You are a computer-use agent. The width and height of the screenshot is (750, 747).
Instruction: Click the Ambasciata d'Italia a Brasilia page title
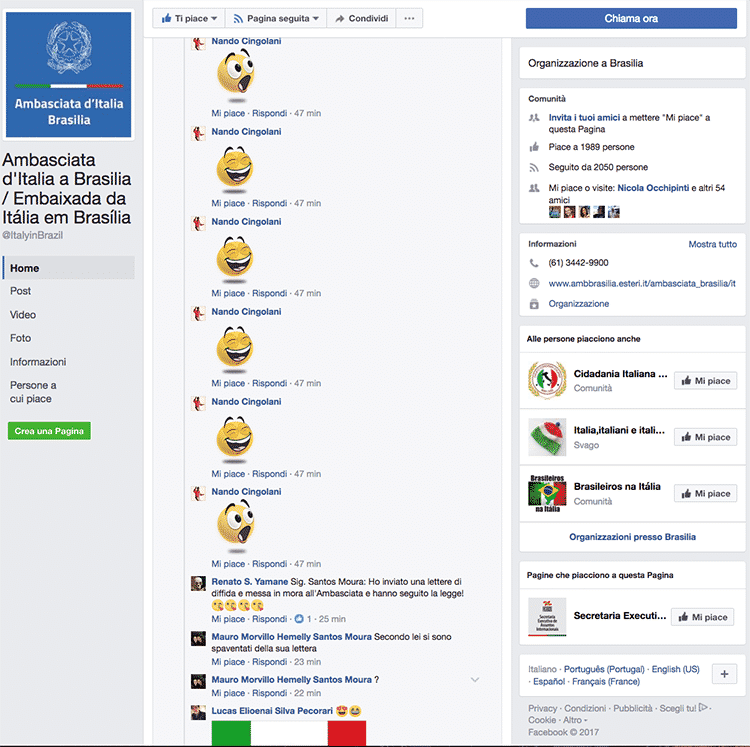pyautogui.click(x=66, y=188)
